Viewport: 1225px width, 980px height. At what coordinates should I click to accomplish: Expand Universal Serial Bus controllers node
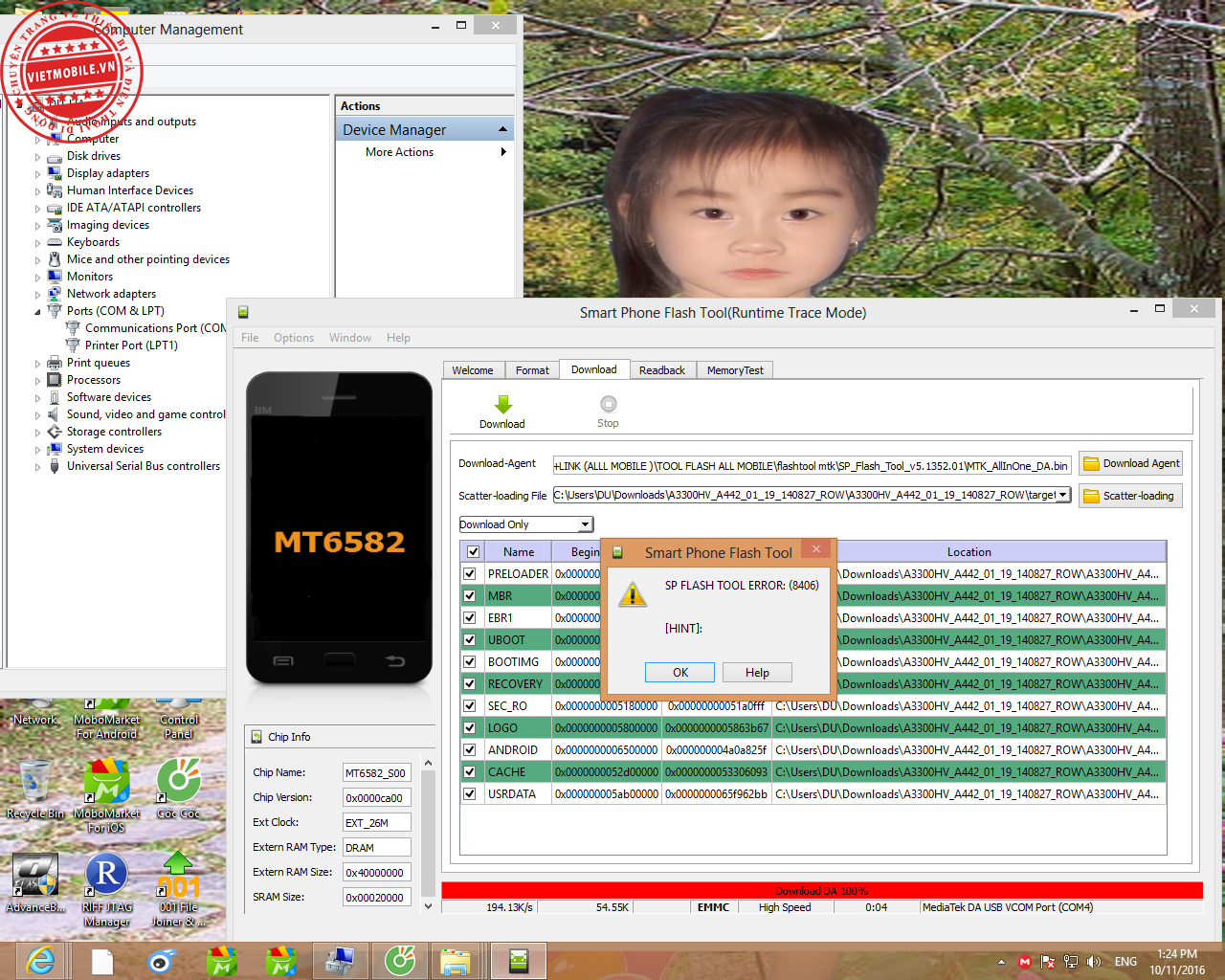pos(38,467)
